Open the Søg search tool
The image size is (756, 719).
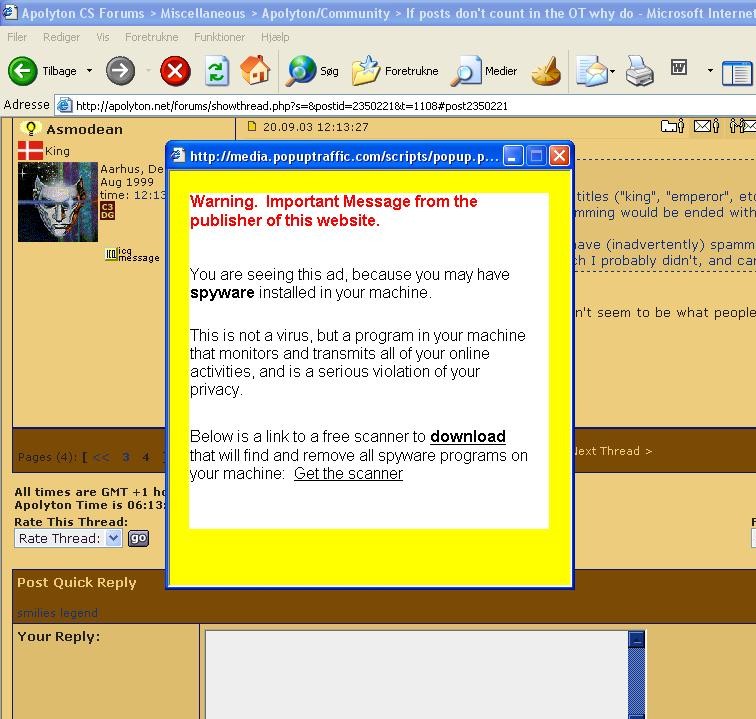[x=312, y=71]
